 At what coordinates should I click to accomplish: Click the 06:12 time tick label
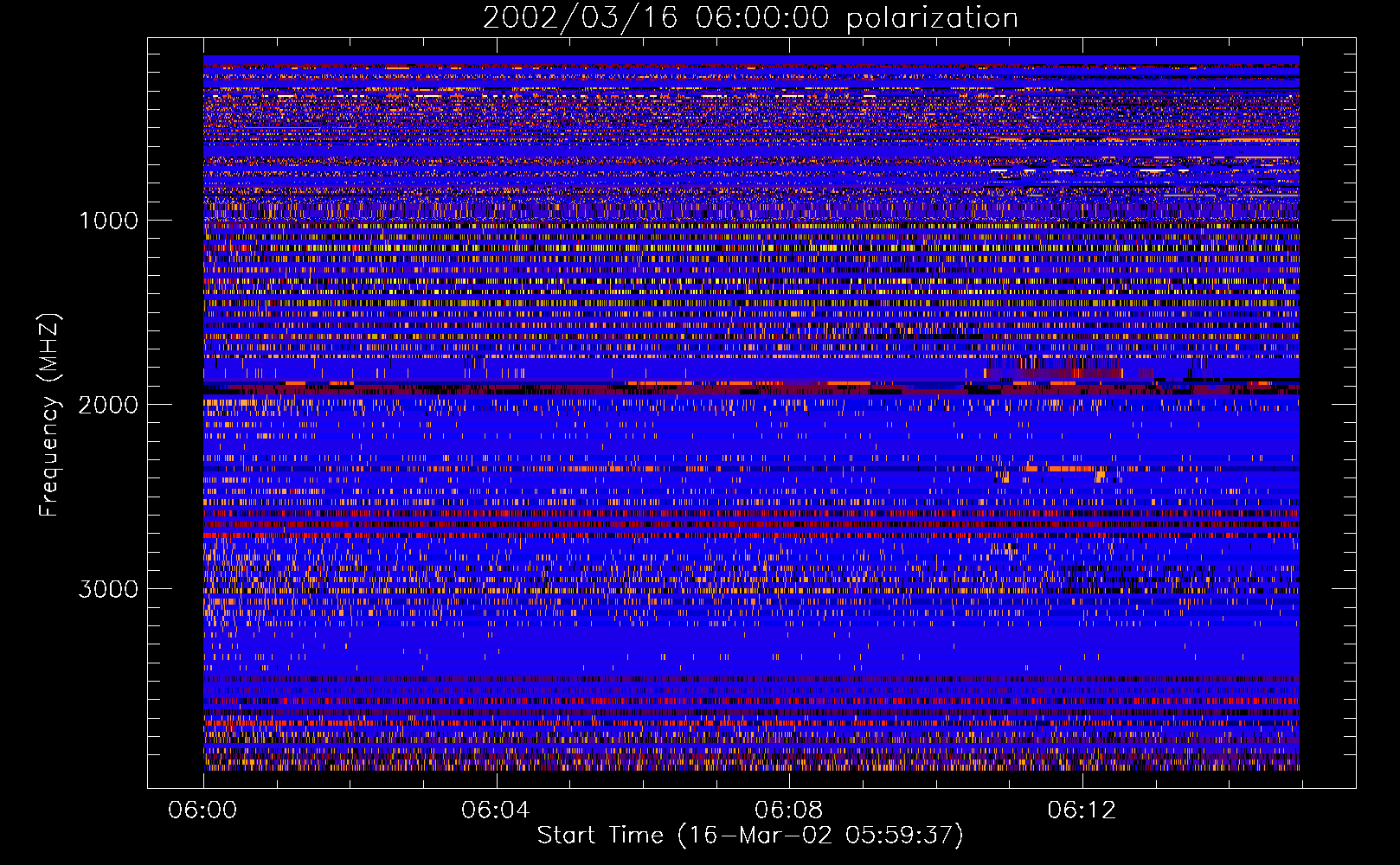click(1082, 811)
